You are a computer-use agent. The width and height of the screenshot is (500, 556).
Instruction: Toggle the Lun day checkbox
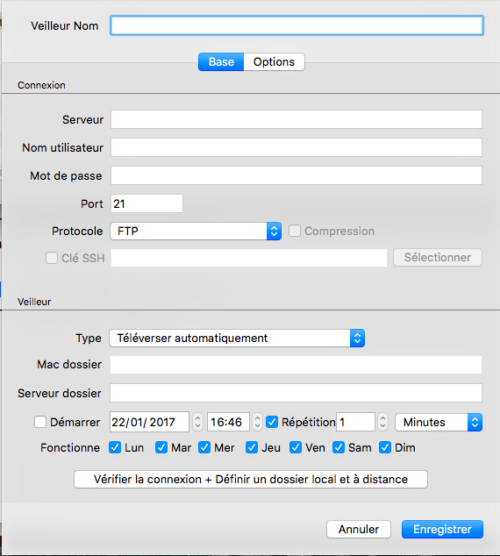click(x=115, y=447)
